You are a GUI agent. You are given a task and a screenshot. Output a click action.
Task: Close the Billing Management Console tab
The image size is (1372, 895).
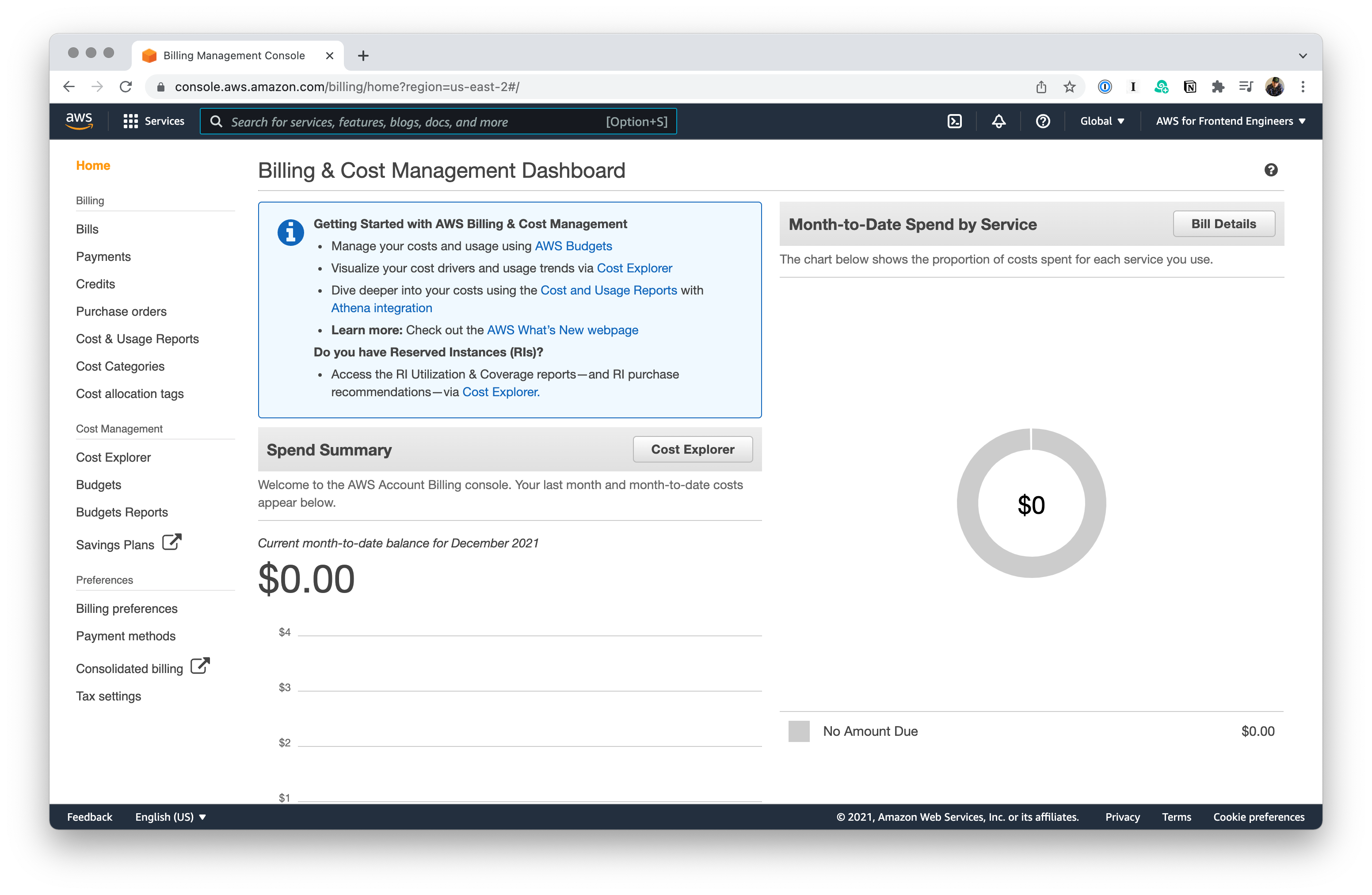pos(330,55)
